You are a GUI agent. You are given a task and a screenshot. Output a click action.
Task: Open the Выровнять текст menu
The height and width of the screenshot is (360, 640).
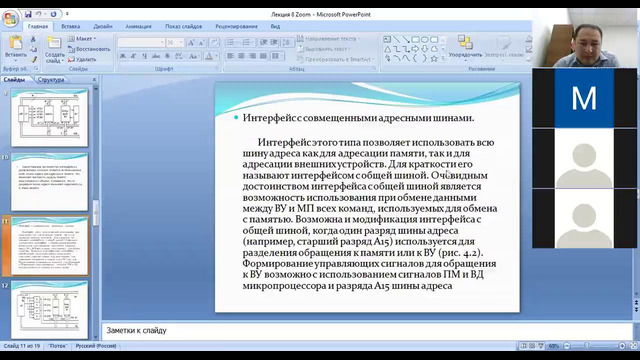tap(323, 49)
